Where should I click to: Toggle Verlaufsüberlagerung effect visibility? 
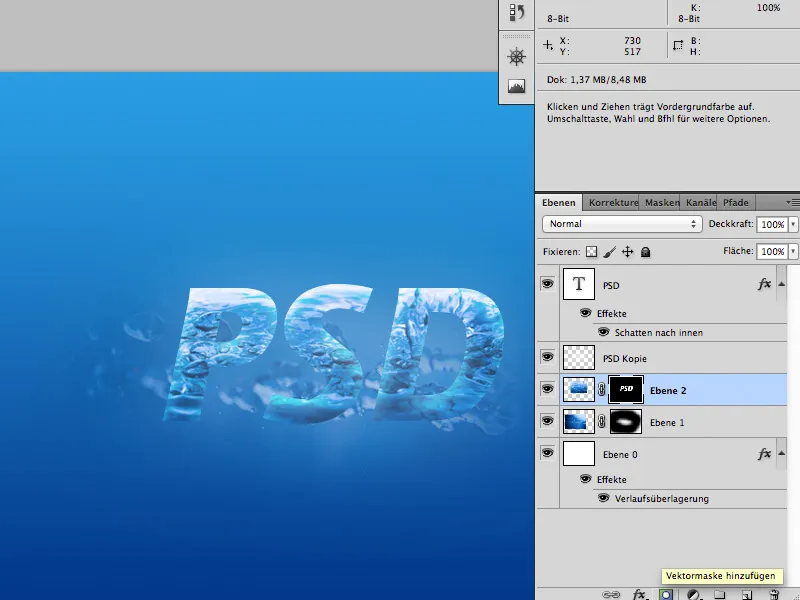pos(604,498)
